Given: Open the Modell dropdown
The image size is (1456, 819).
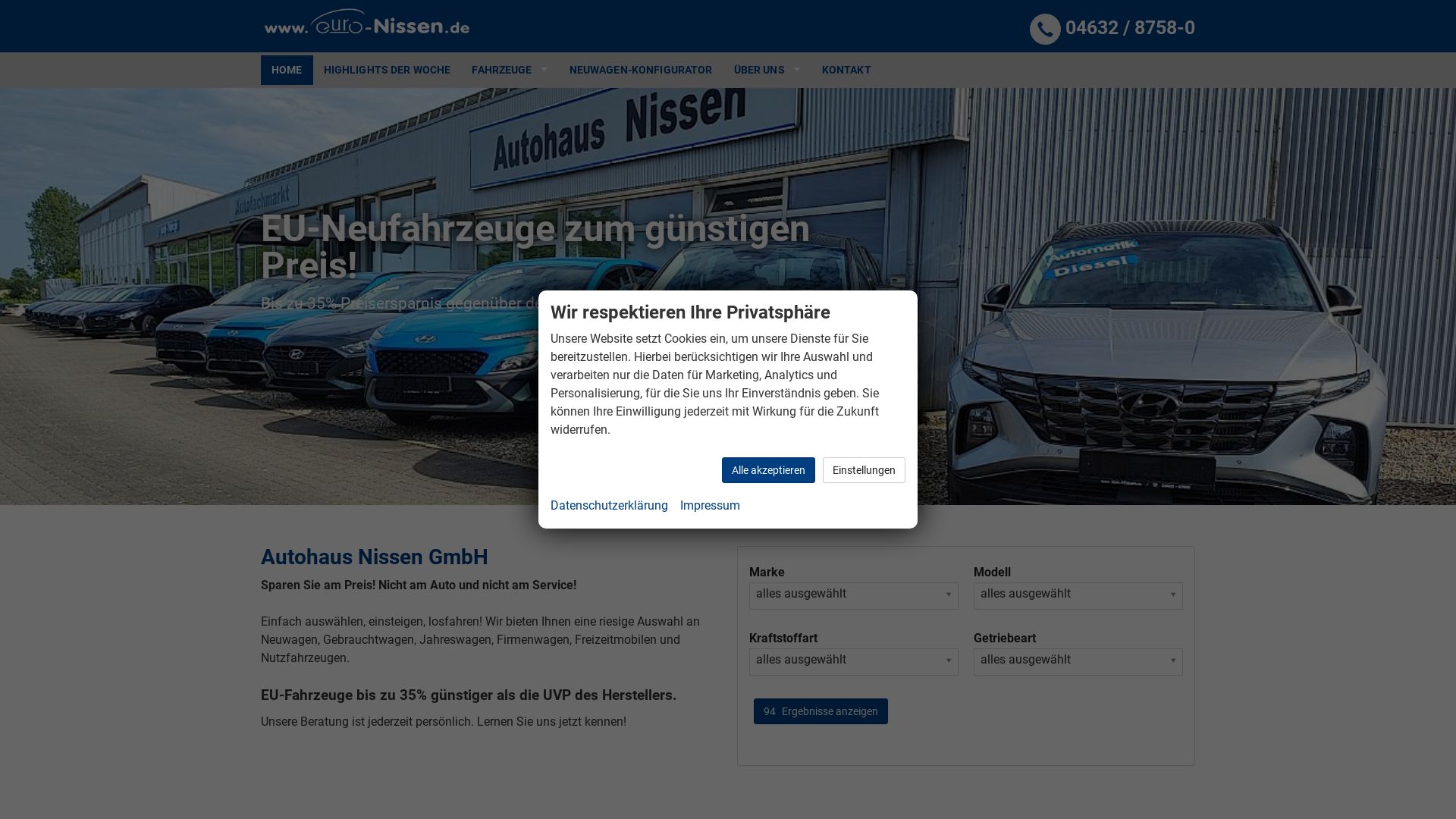Looking at the screenshot, I should pyautogui.click(x=1078, y=595).
